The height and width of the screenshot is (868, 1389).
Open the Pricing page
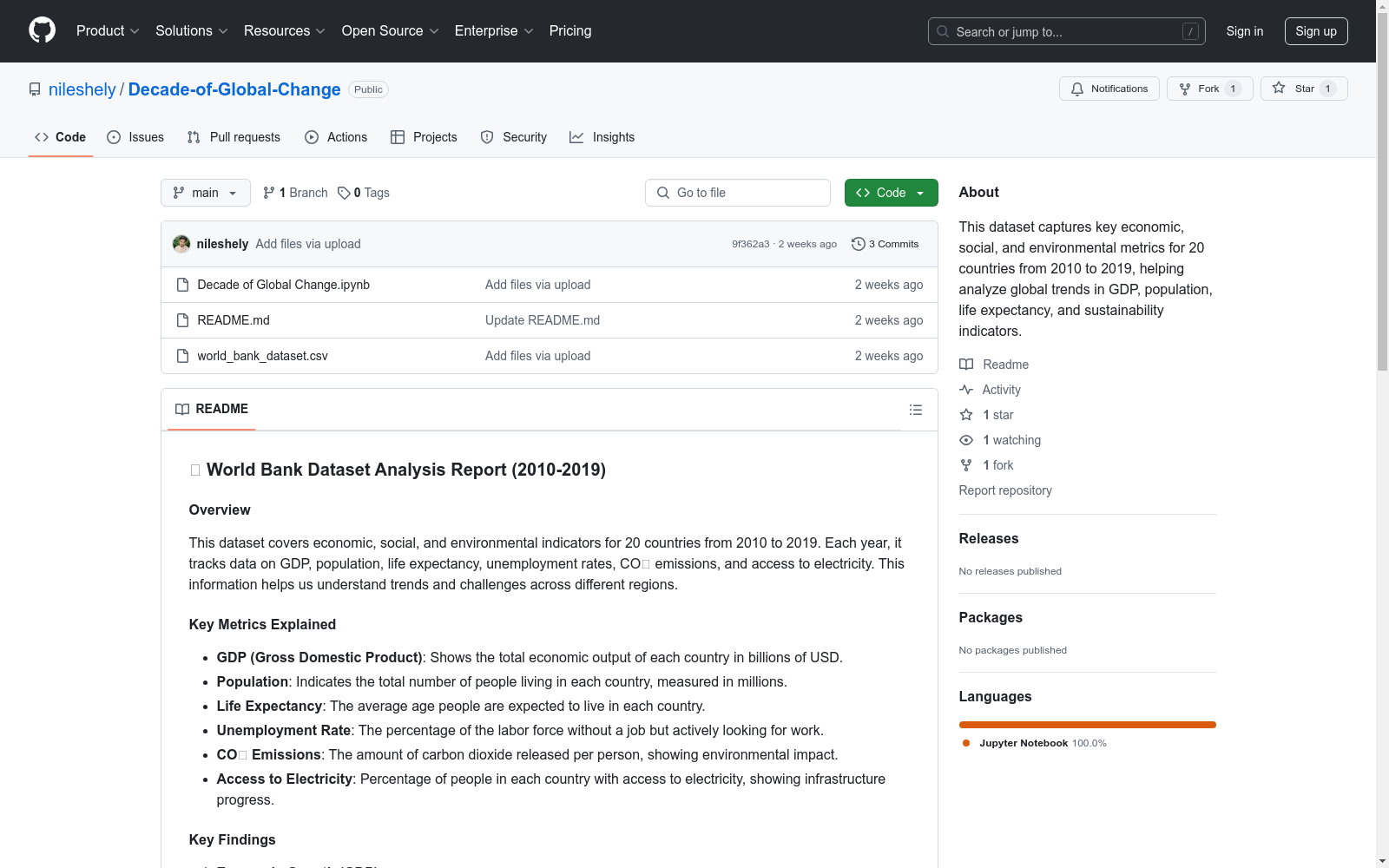(570, 31)
